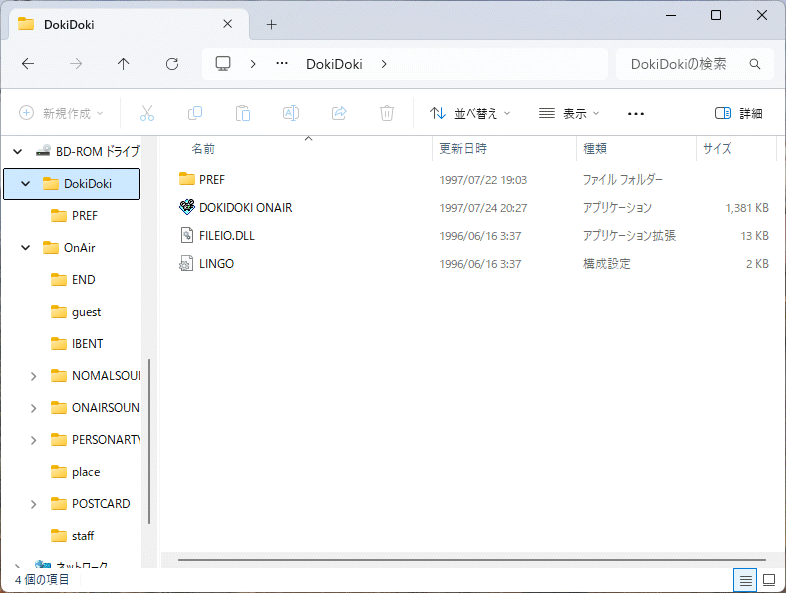Click the Cut scissors icon

147,113
